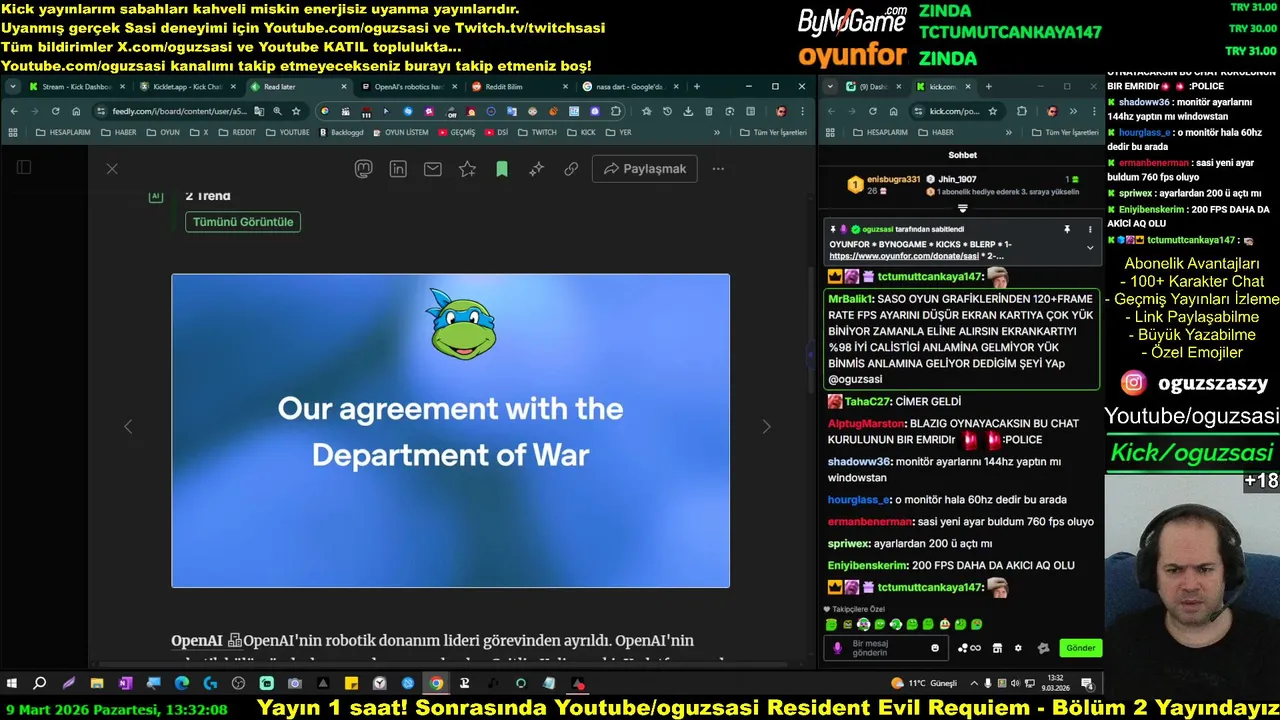Viewport: 1280px width, 720px height.
Task: Open notification center in taskbar
Action: pyautogui.click(x=1087, y=684)
